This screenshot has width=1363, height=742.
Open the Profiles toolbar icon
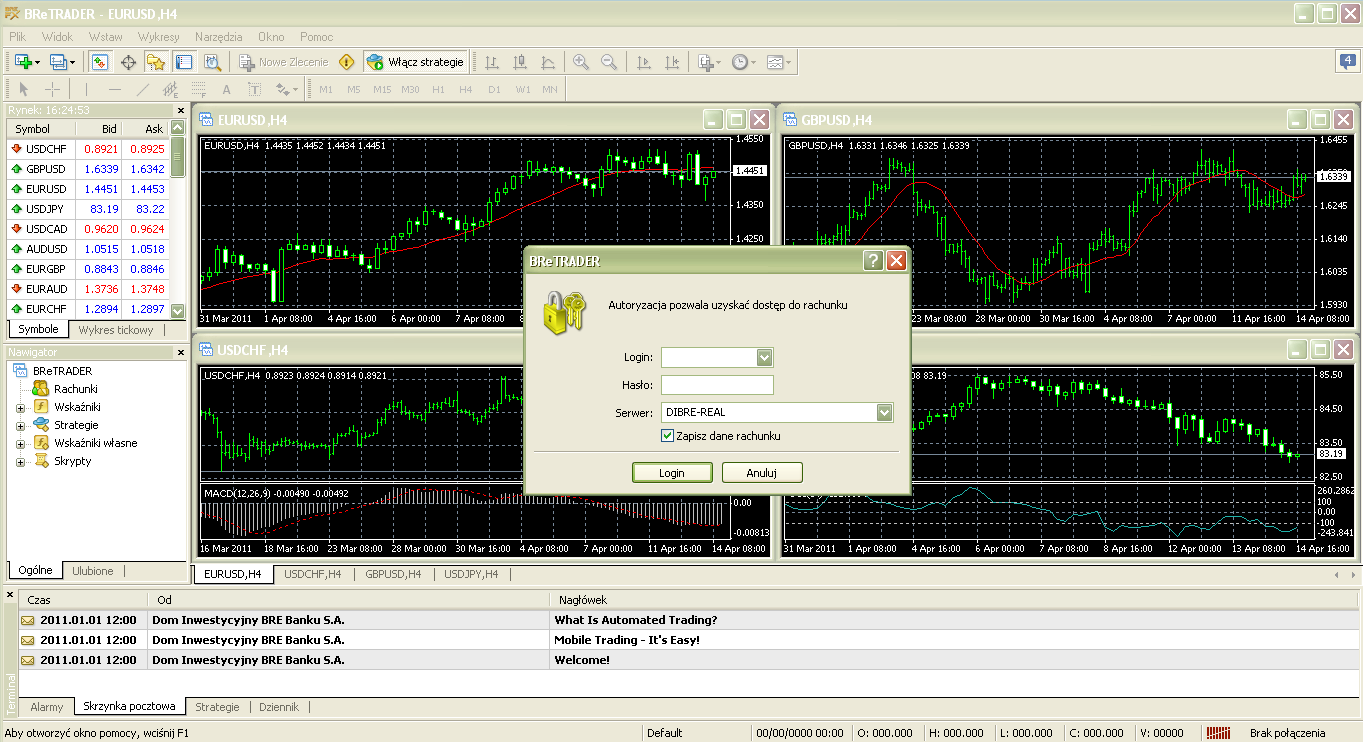(58, 62)
